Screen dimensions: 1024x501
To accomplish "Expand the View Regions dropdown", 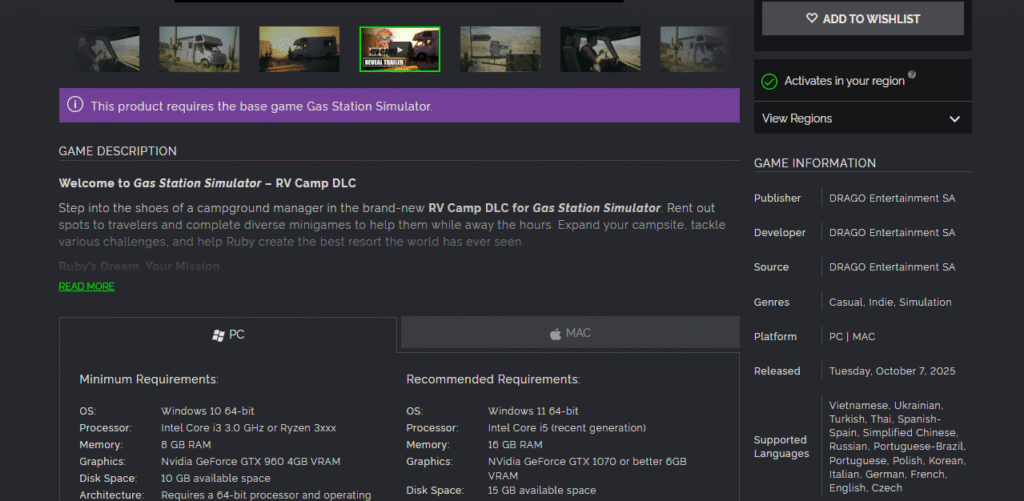I will tap(862, 118).
